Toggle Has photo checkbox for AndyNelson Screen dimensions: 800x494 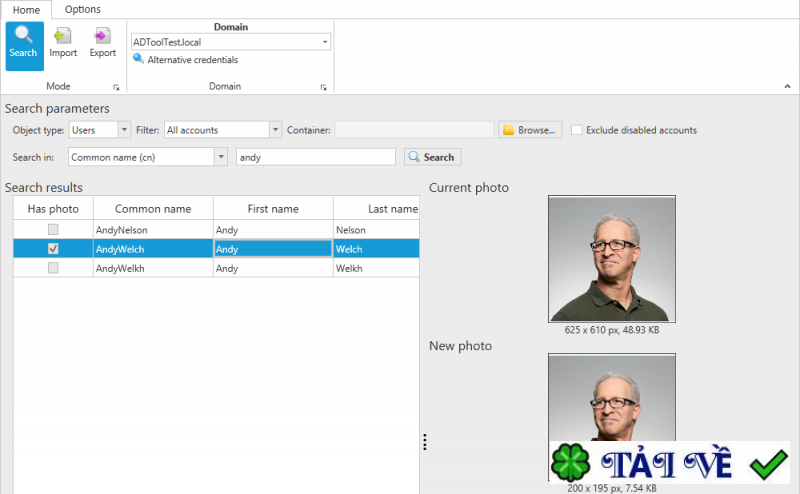[53, 230]
